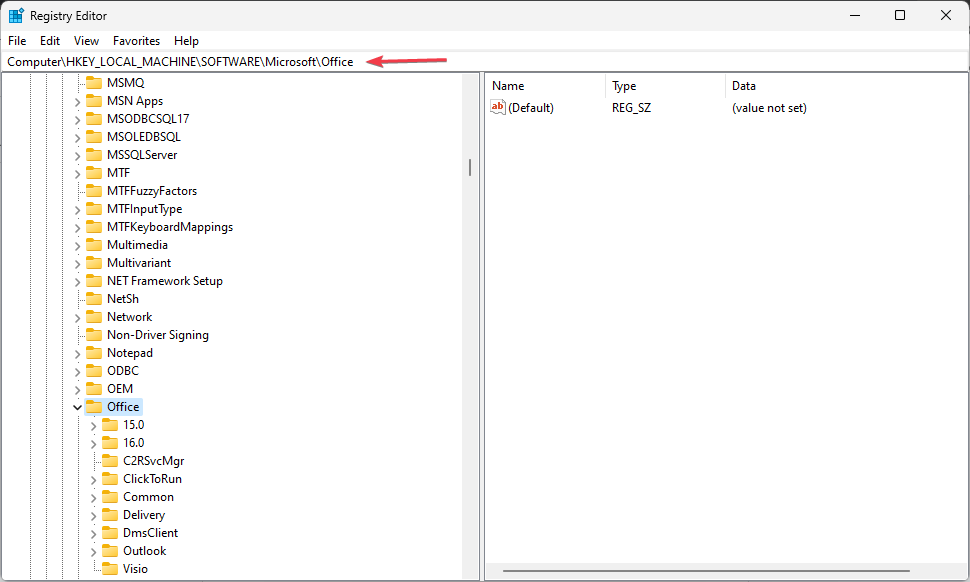Click the MSODBCSQL17 folder icon
Image resolution: width=970 pixels, height=582 pixels.
tap(94, 118)
